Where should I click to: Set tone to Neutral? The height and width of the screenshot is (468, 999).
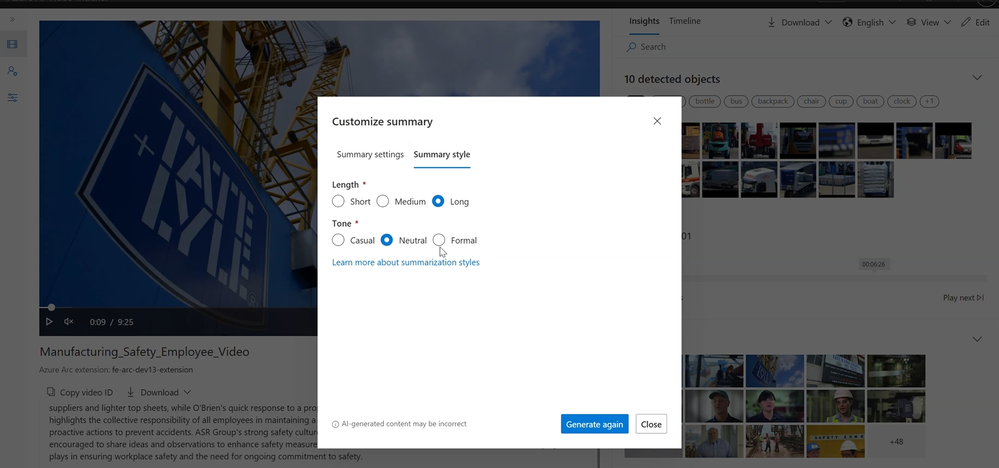coord(387,240)
